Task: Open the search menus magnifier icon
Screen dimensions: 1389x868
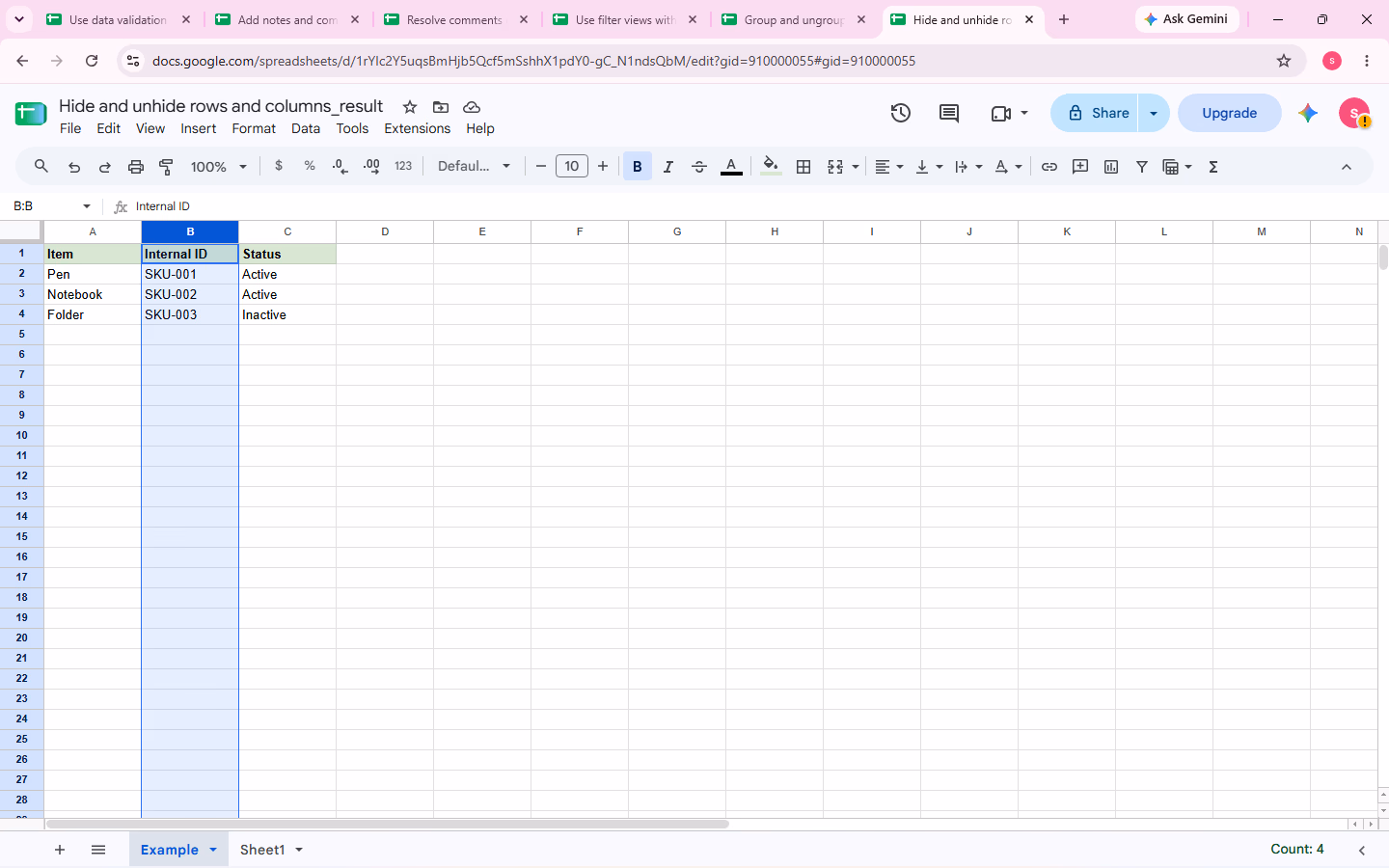Action: pyautogui.click(x=41, y=166)
